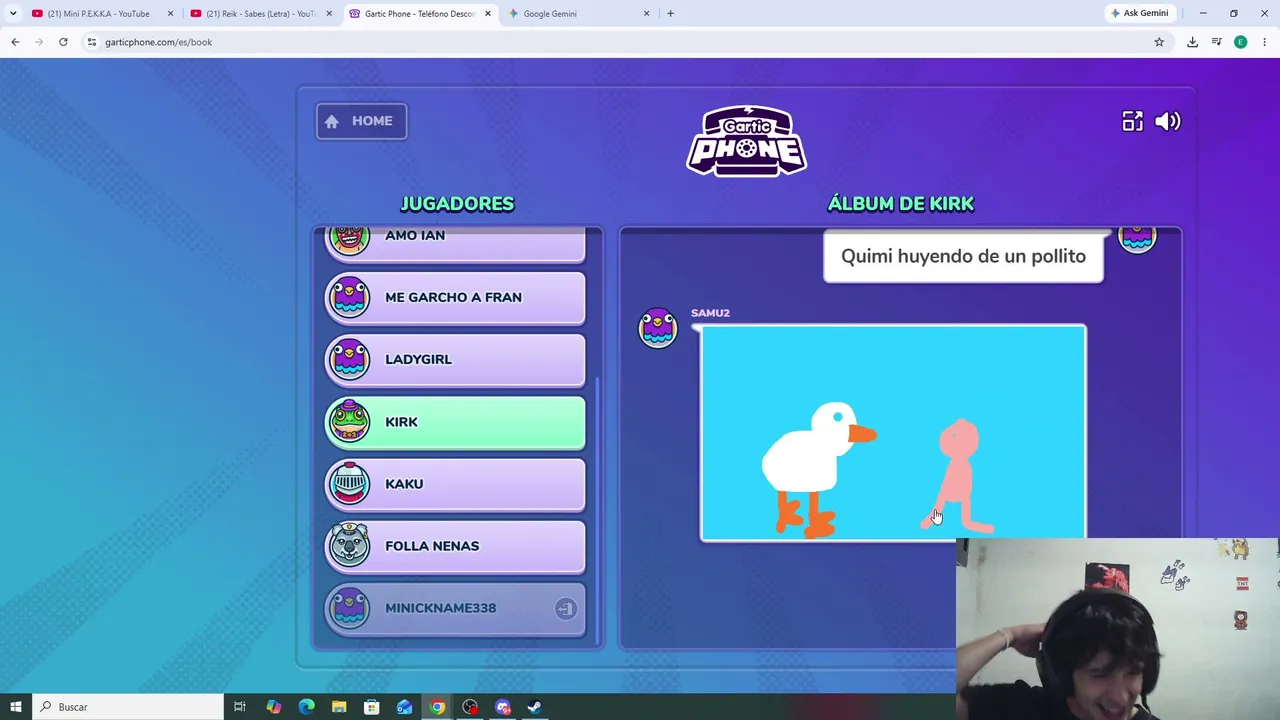Open AMO IAN's album
The height and width of the screenshot is (720, 1280).
(x=455, y=242)
